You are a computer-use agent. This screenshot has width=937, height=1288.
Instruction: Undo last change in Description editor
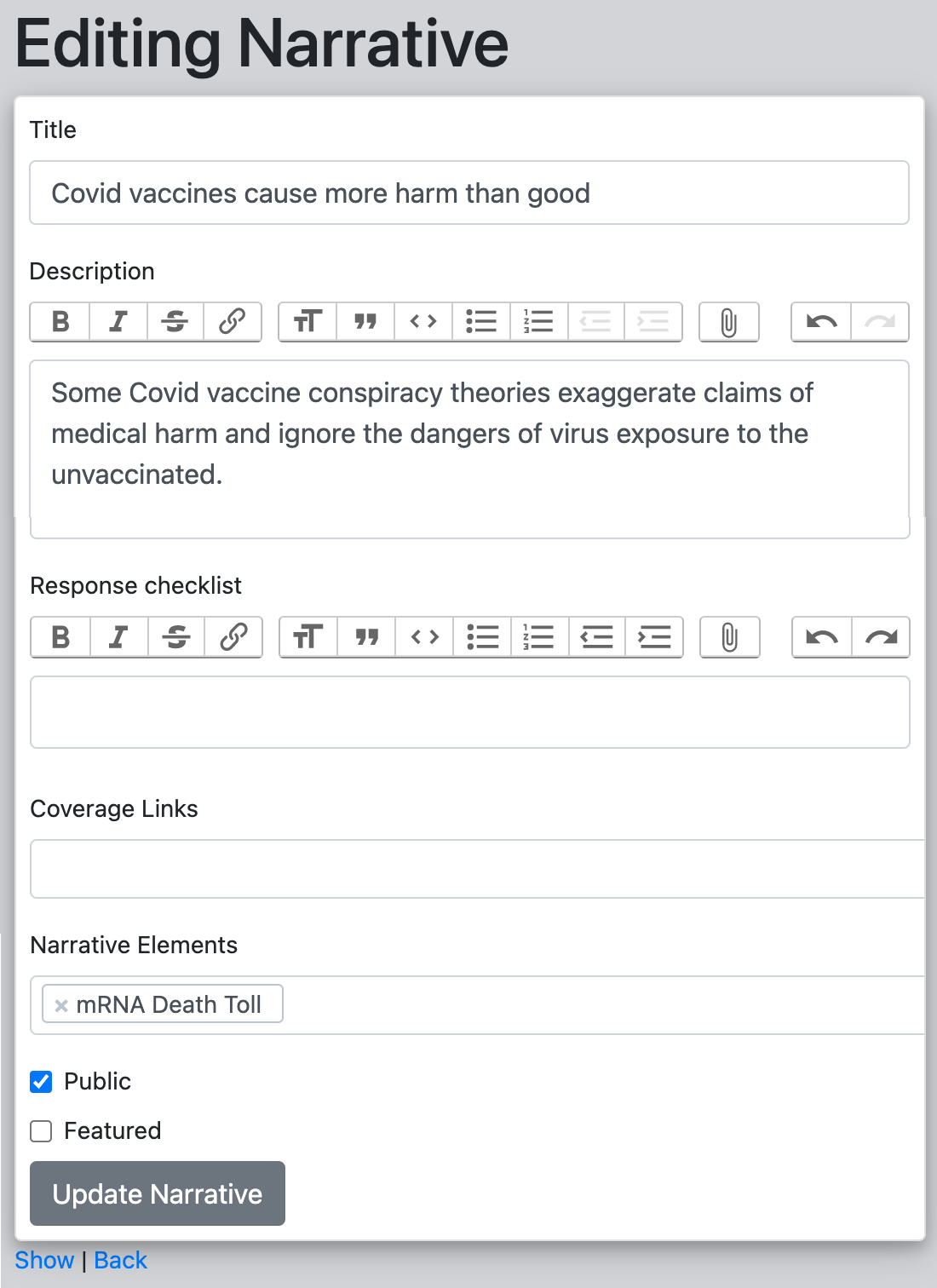pyautogui.click(x=821, y=322)
